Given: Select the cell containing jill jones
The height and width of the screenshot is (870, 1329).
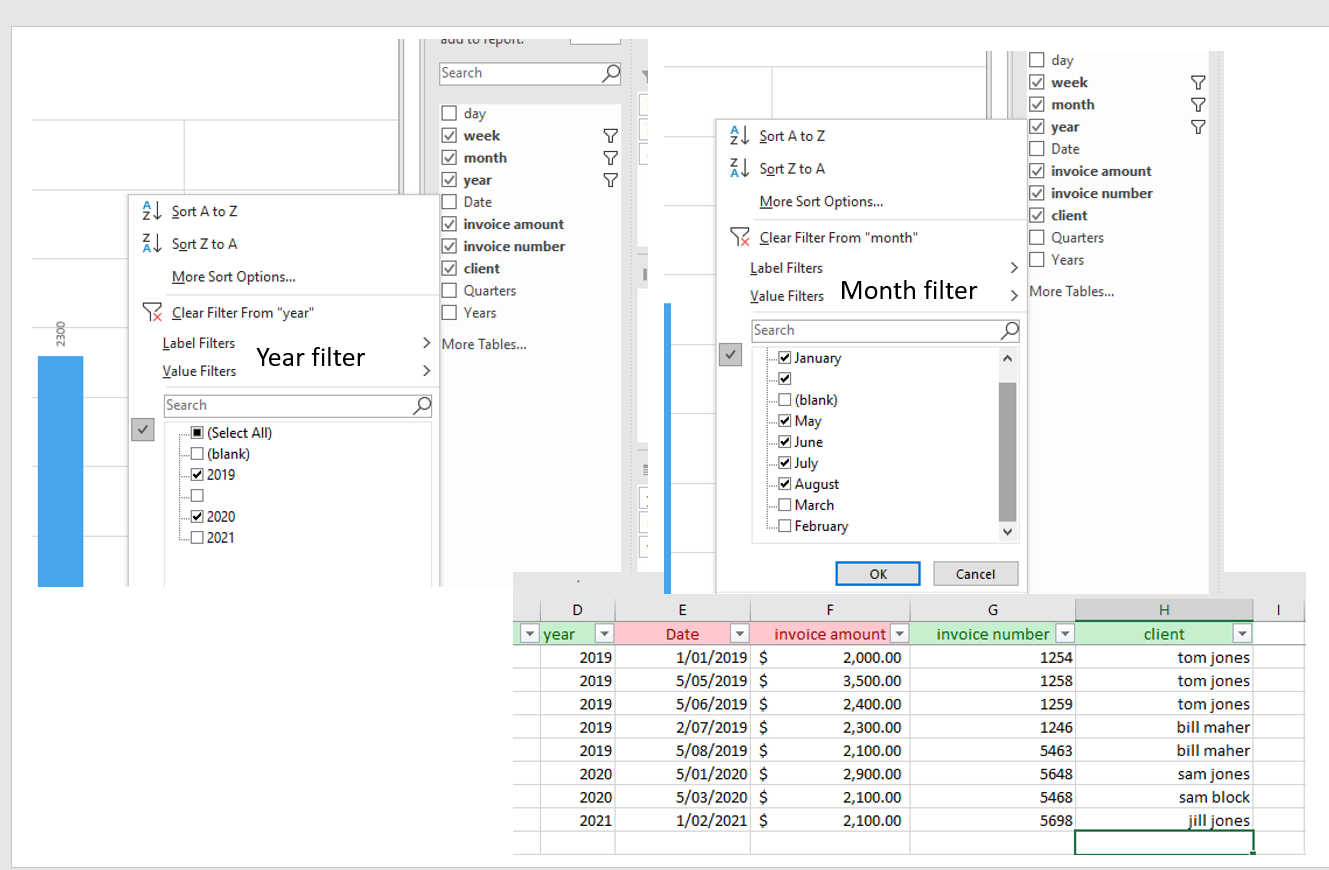Looking at the screenshot, I should point(1164,820).
